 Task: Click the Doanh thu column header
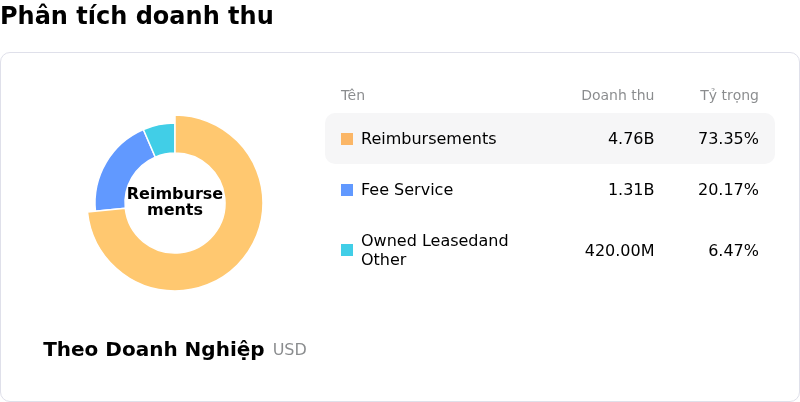617,96
